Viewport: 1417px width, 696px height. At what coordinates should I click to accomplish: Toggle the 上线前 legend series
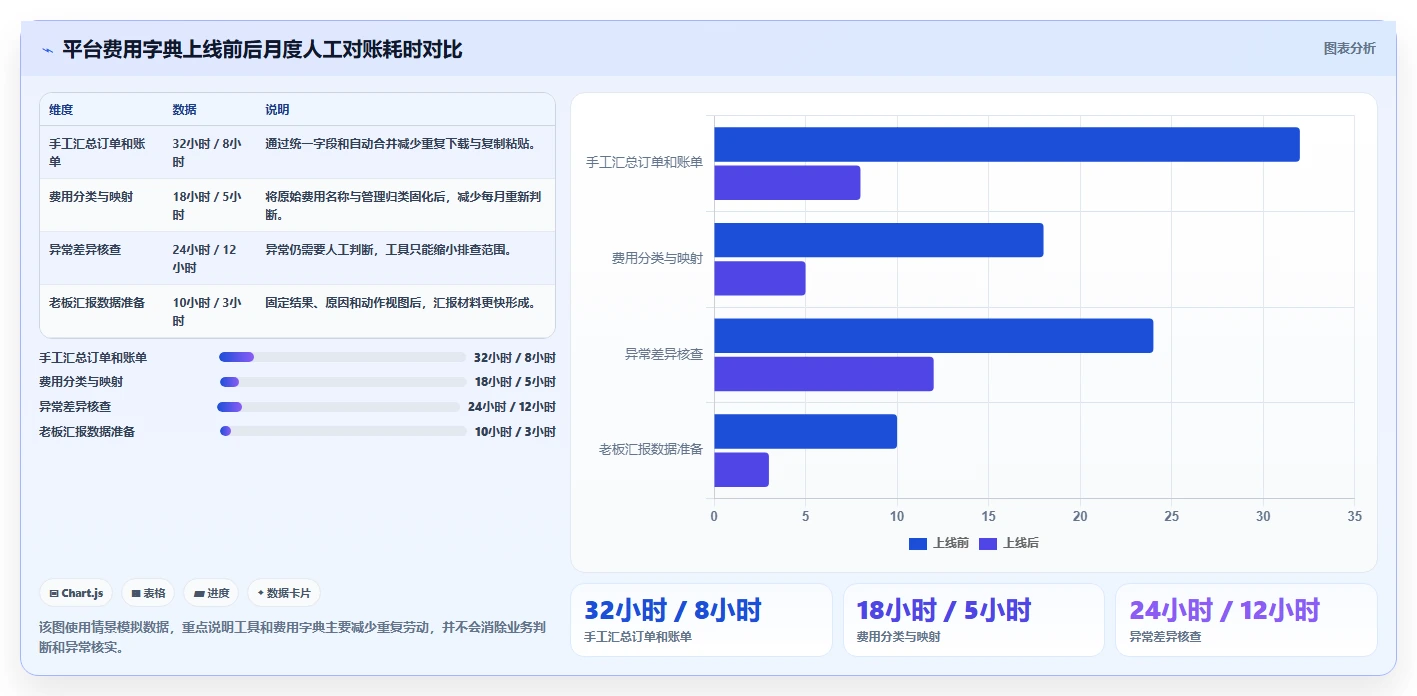[938, 543]
